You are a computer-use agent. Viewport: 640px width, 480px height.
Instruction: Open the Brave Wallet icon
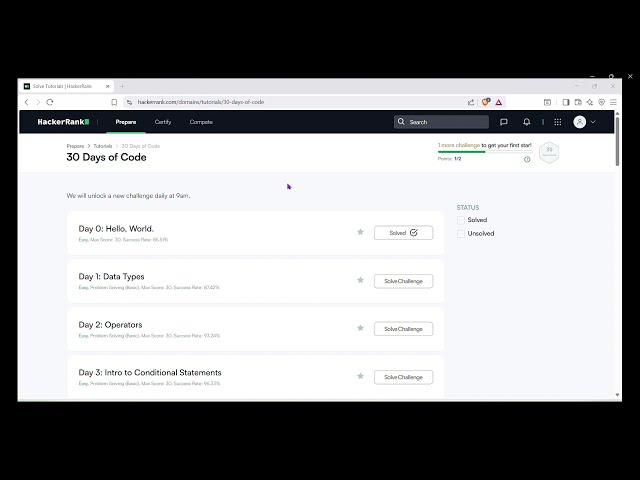pyautogui.click(x=578, y=102)
